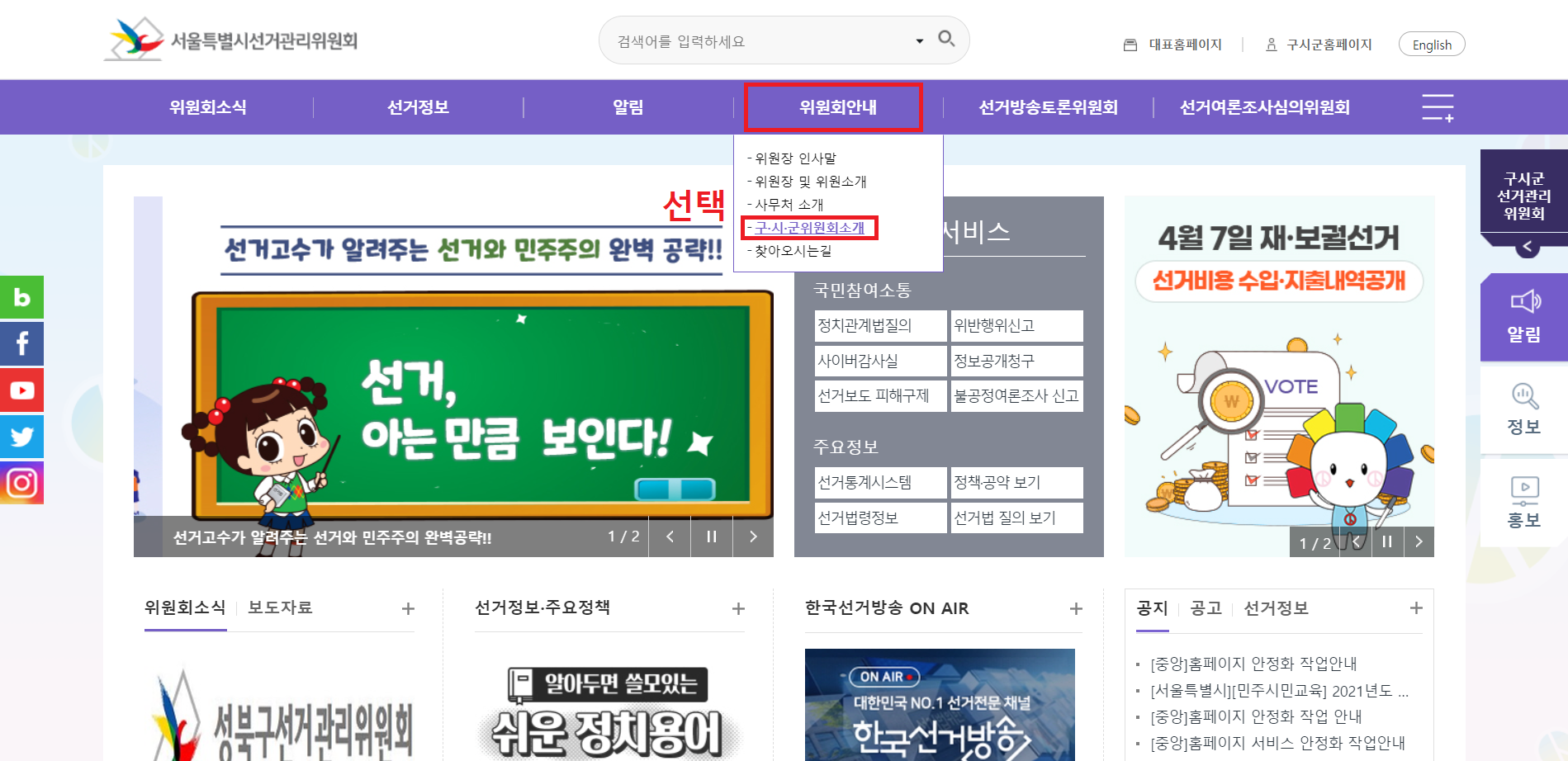The image size is (1568, 761).
Task: Expand more 공지 notices with plus icon
Action: (x=1416, y=607)
